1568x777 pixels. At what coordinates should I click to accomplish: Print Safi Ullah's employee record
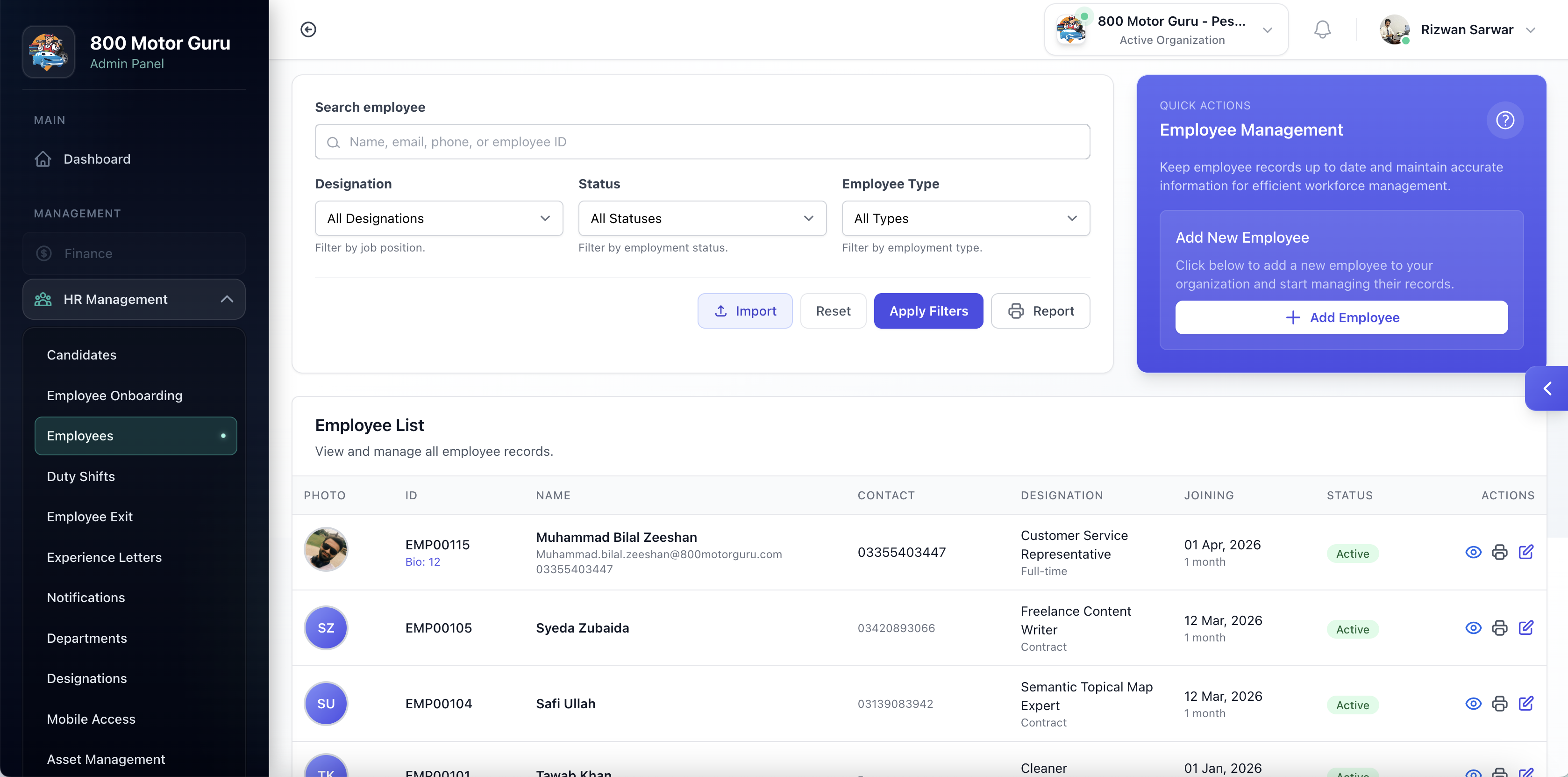click(1499, 704)
